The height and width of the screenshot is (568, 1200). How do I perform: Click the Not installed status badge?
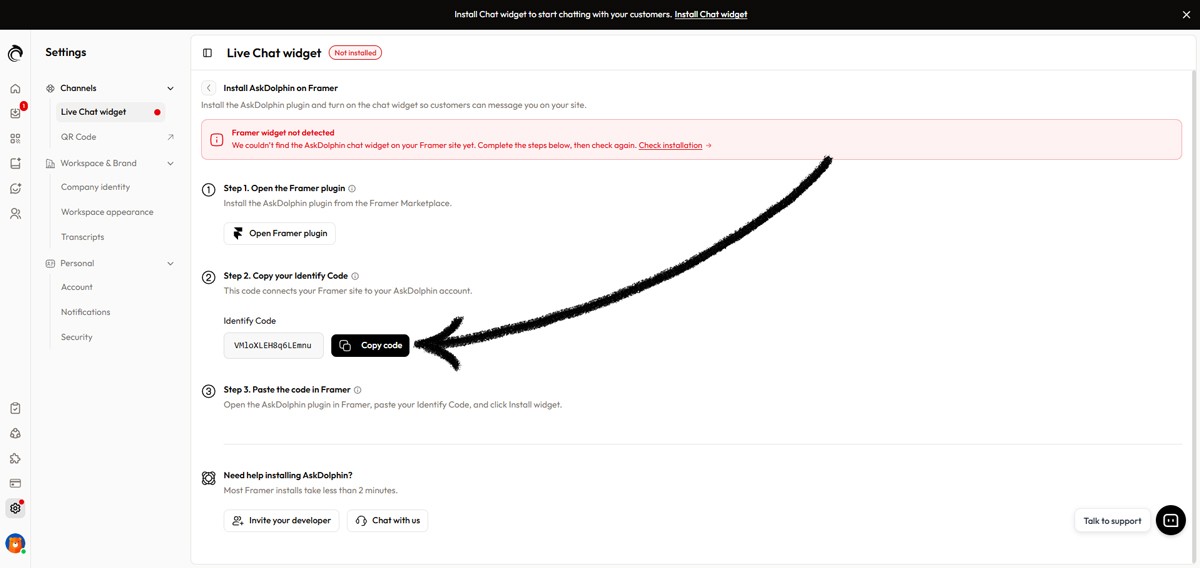[355, 53]
